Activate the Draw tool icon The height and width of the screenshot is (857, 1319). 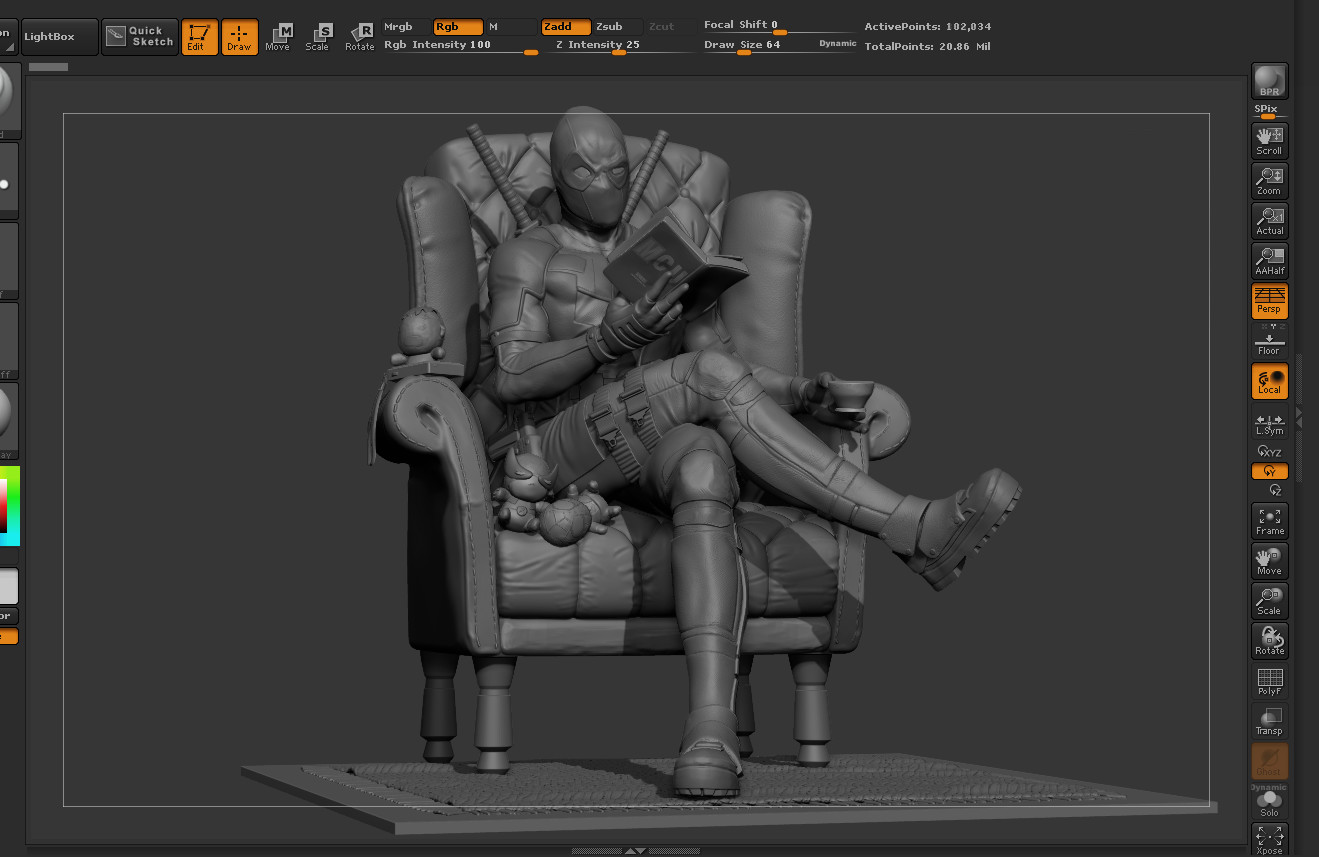click(239, 36)
